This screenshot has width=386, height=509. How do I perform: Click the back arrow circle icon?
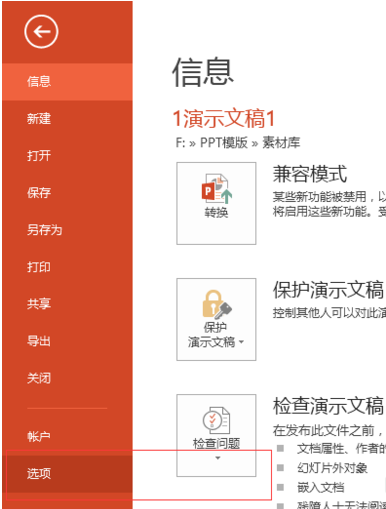coord(41,32)
